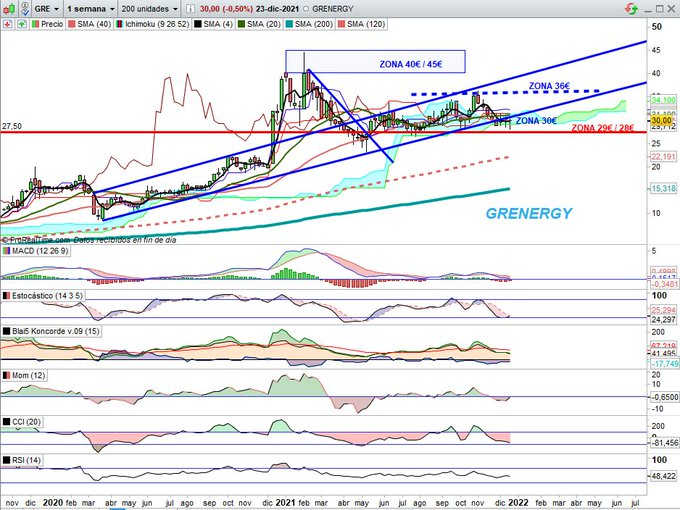This screenshot has width=680, height=510.
Task: Select the SMA (120) indicator tab
Action: [x=361, y=24]
